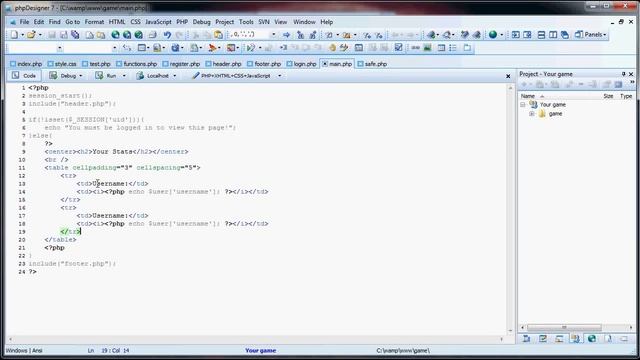Viewport: 640px width, 360px height.
Task: Click the Run button
Action: tap(107, 76)
